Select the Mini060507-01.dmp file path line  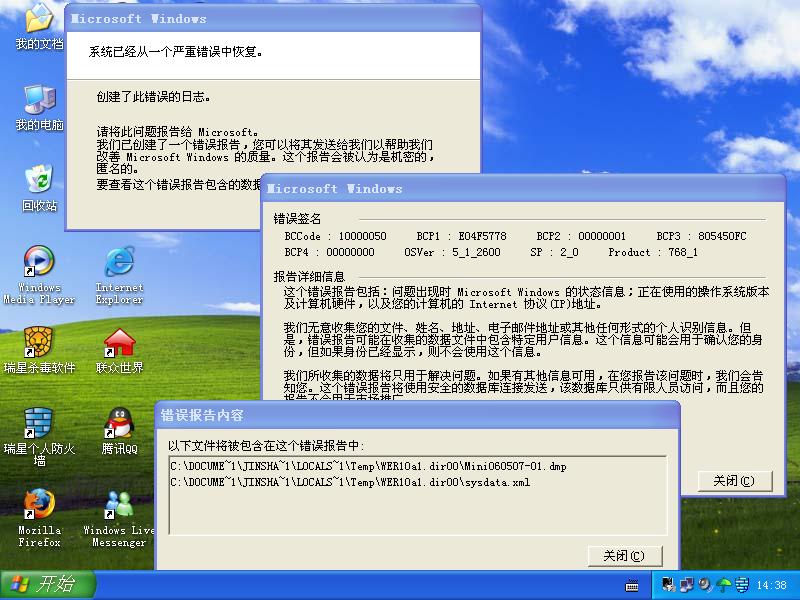368,466
